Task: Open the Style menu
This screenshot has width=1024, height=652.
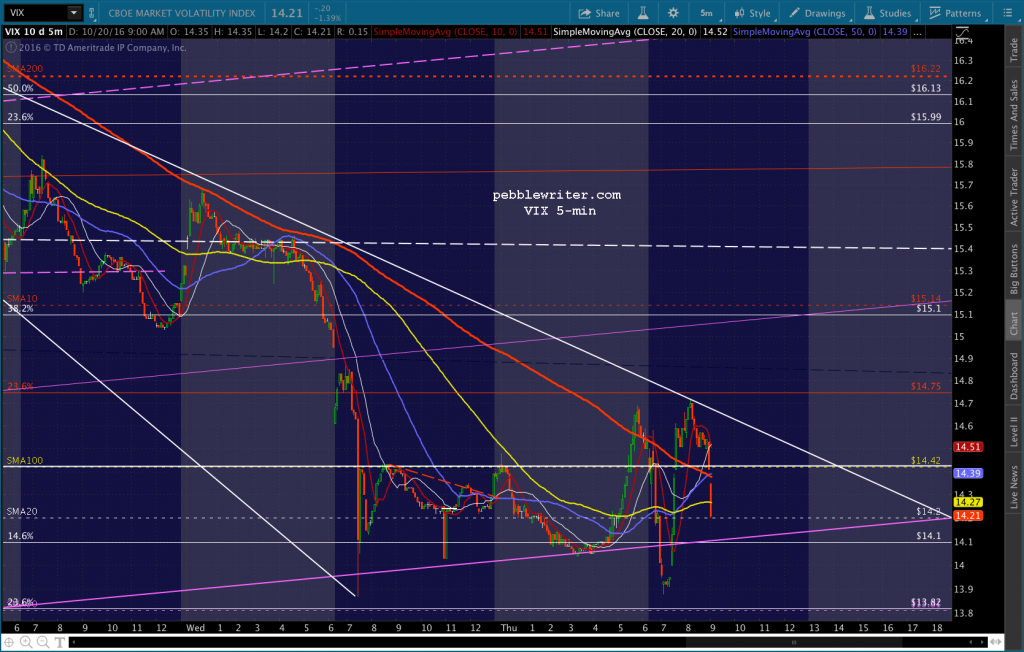Action: click(x=752, y=13)
